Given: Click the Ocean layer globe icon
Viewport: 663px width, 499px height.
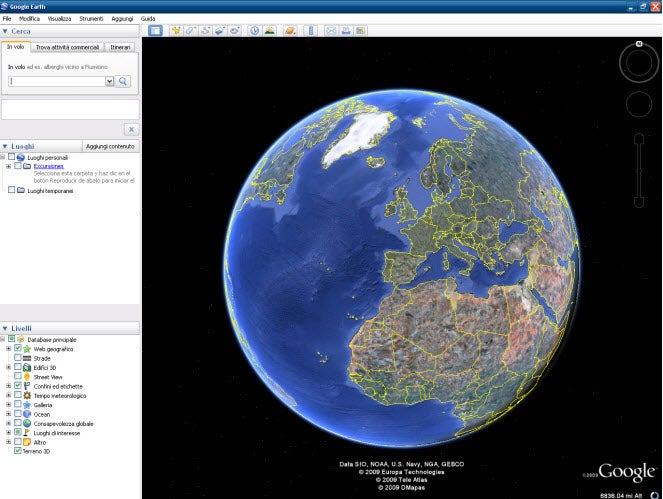Looking at the screenshot, I should pyautogui.click(x=27, y=414).
